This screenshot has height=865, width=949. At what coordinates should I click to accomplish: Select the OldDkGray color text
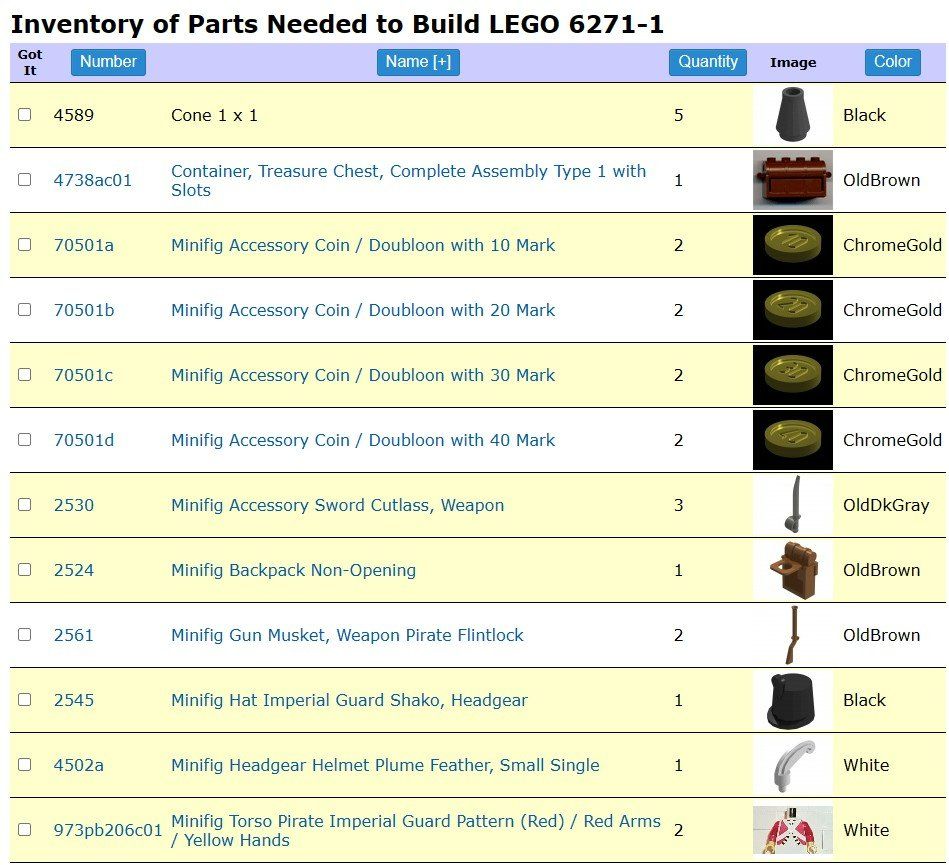point(886,505)
